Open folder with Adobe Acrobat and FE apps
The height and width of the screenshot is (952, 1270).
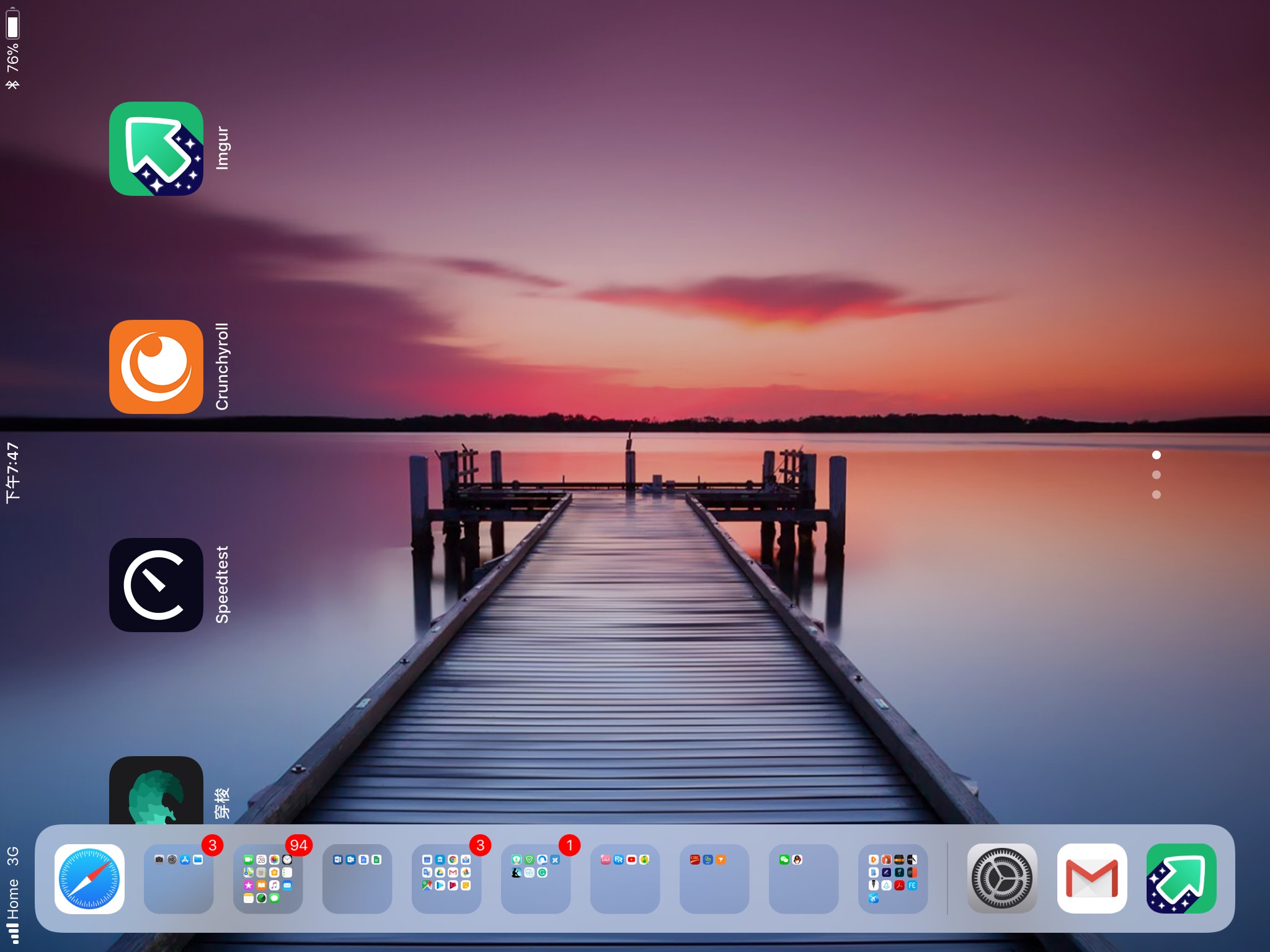(x=893, y=879)
